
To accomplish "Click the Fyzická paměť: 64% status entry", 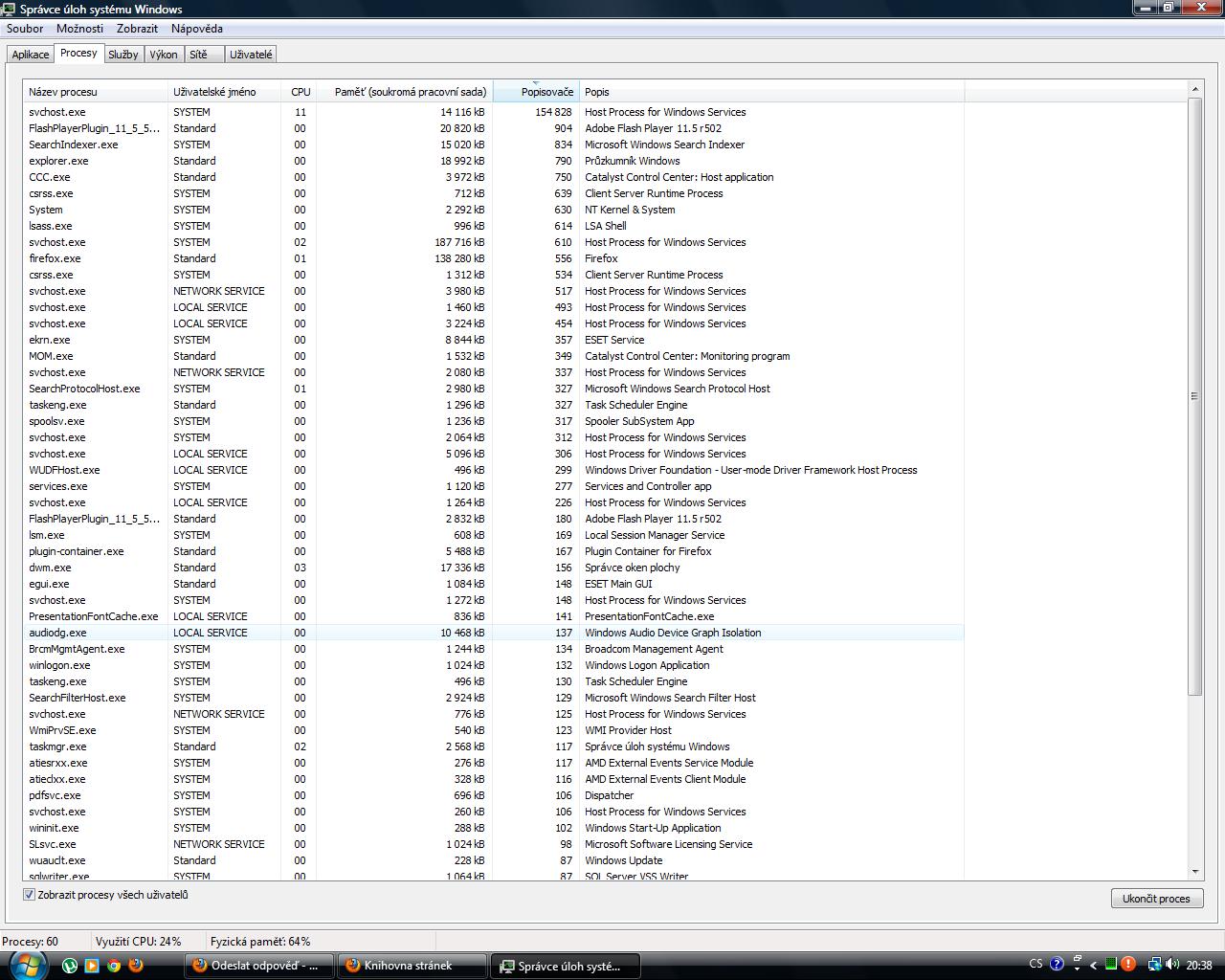I will click(x=260, y=942).
